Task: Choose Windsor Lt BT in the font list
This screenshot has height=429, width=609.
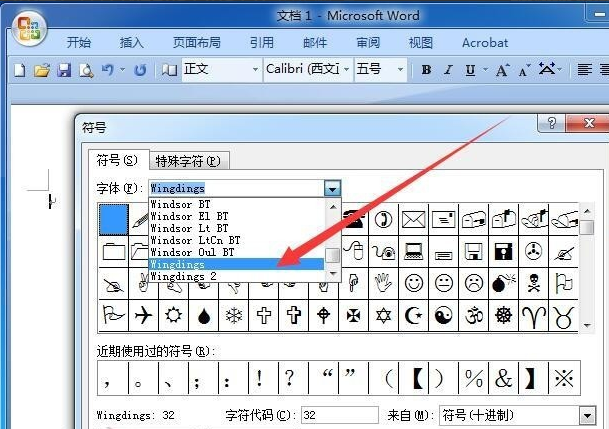Action: 236,228
